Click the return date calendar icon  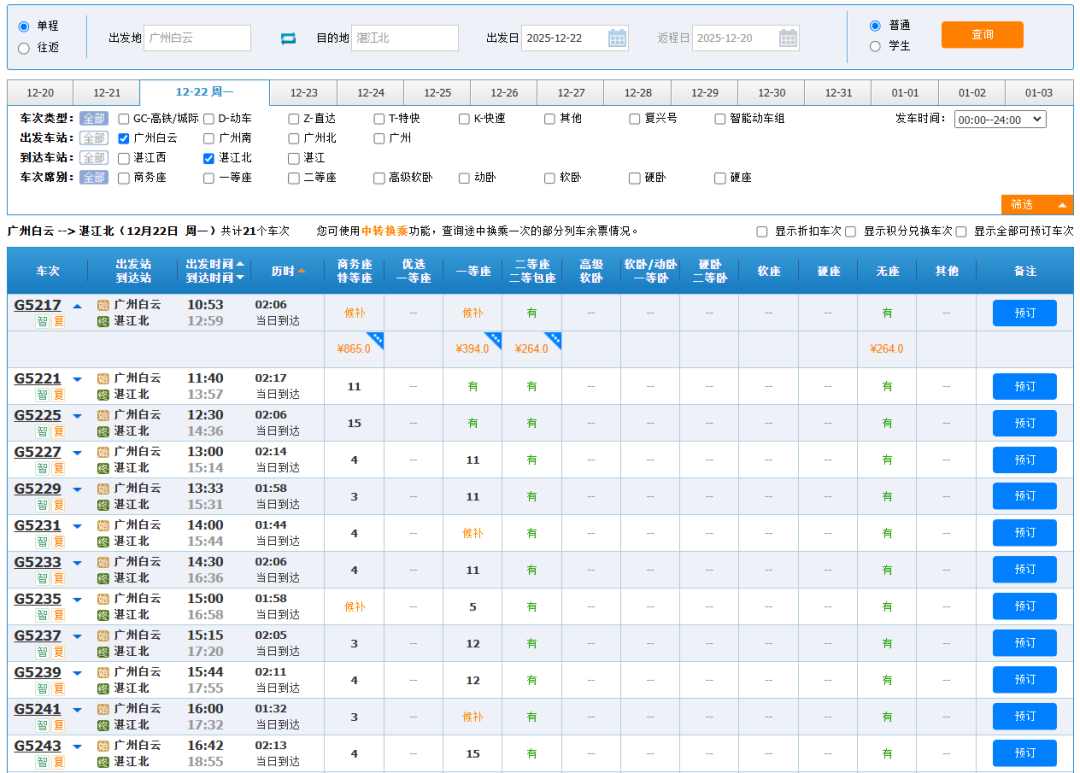pyautogui.click(x=788, y=38)
